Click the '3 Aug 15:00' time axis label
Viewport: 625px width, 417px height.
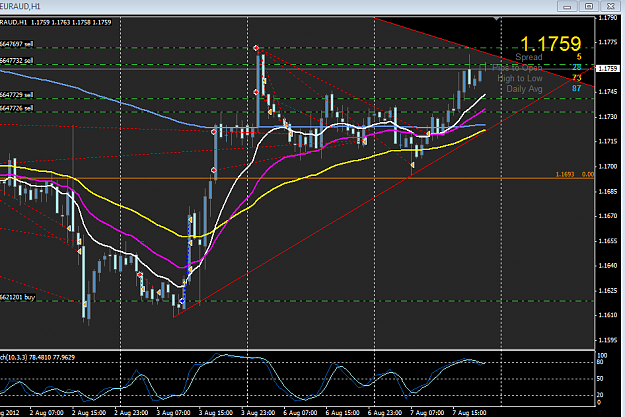point(216,413)
